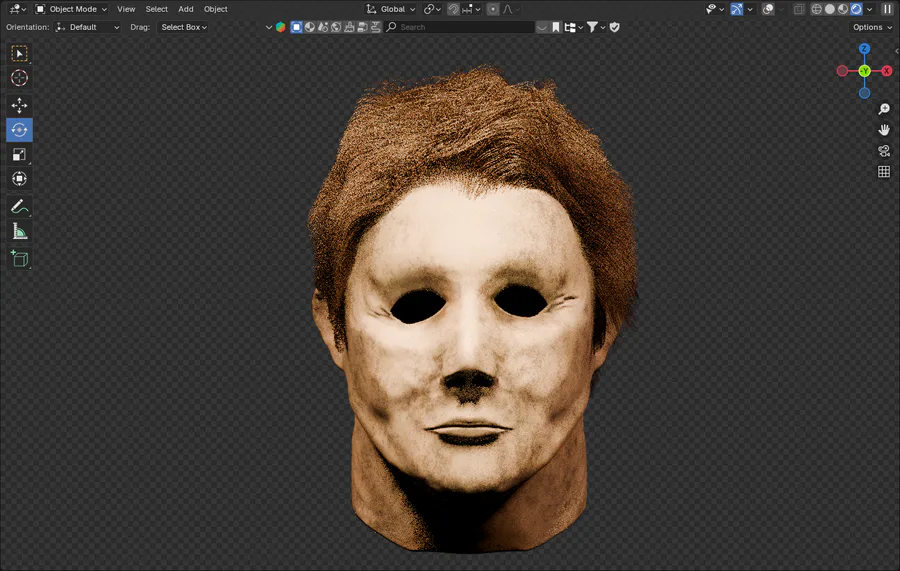Select the Rotate tool
This screenshot has width=900, height=571.
[19, 130]
